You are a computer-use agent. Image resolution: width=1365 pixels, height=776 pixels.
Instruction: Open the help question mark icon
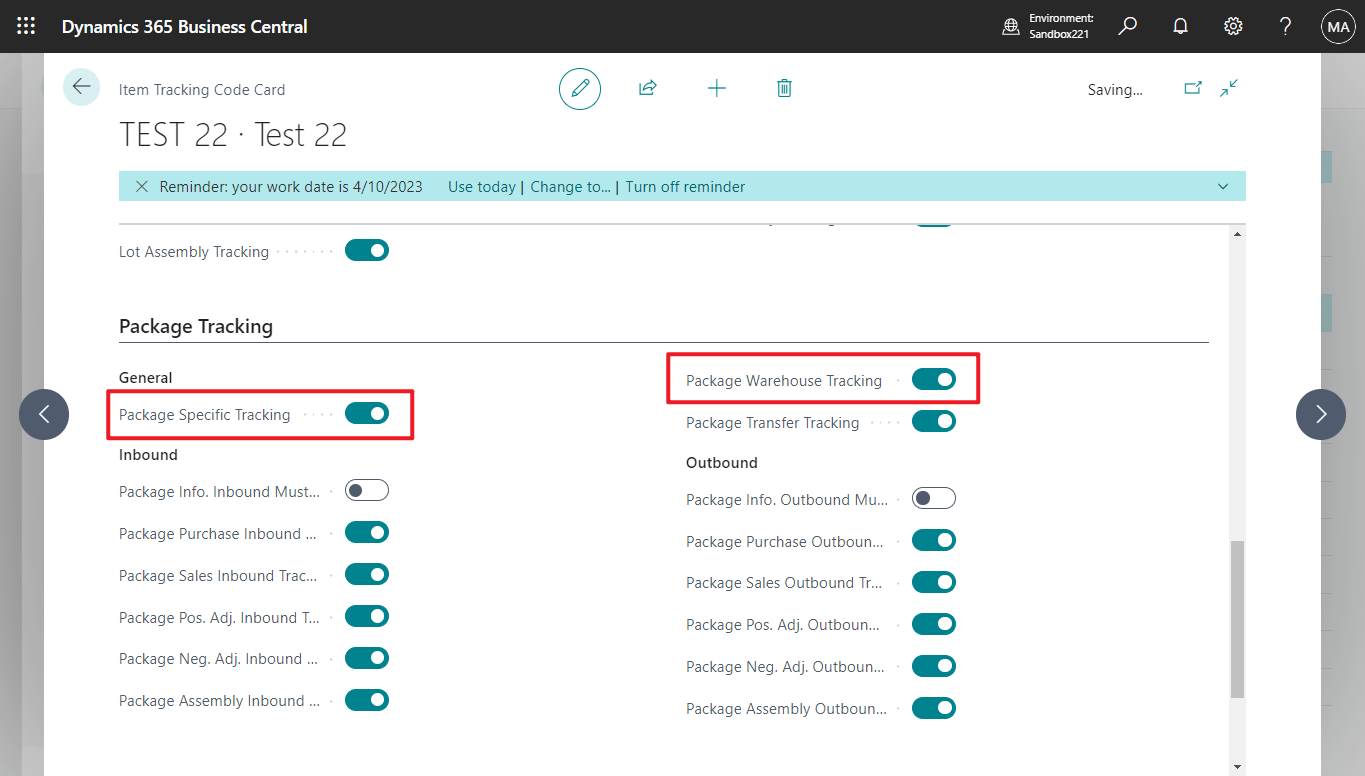[1285, 26]
